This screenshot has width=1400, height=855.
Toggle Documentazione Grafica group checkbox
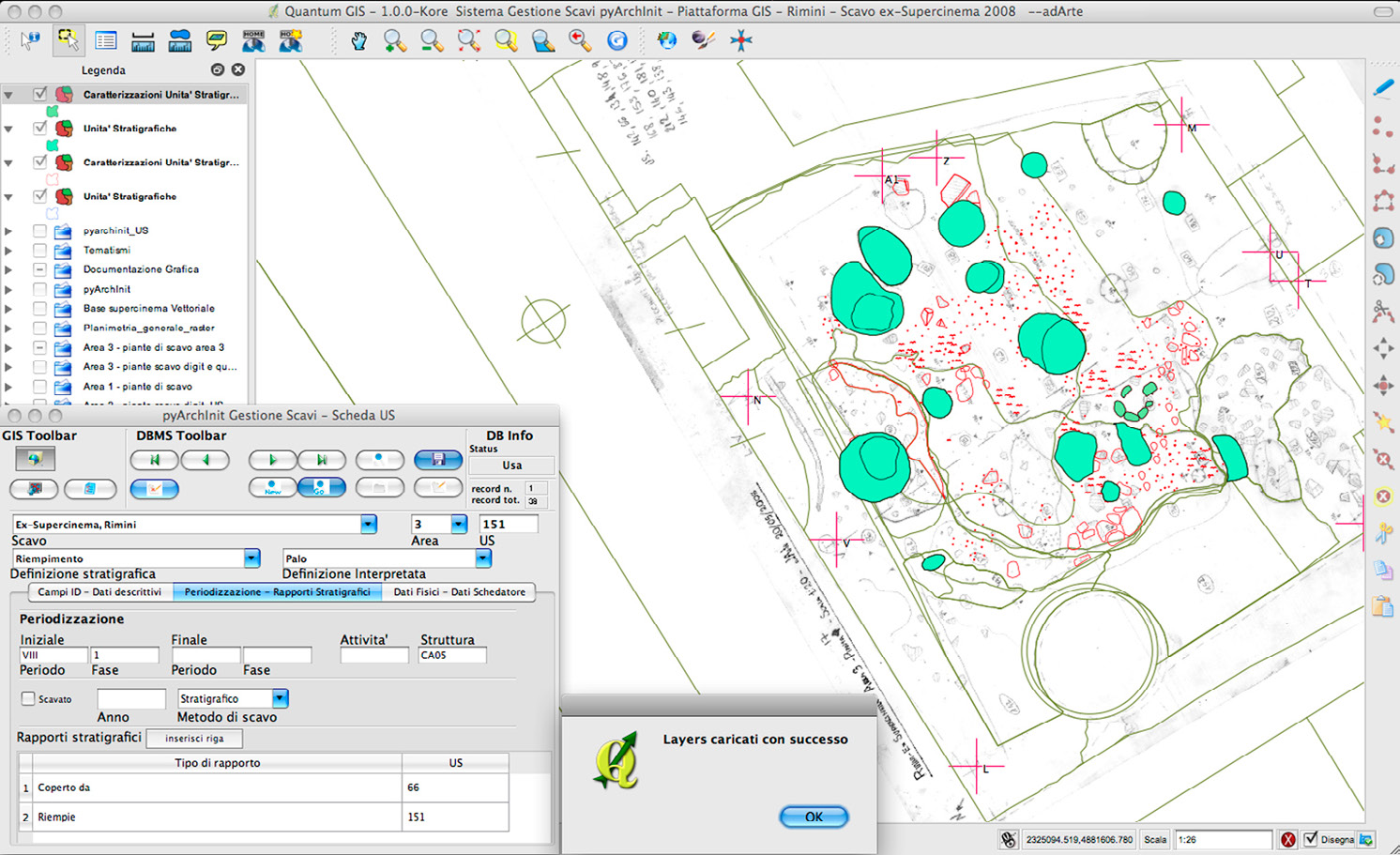[x=39, y=269]
